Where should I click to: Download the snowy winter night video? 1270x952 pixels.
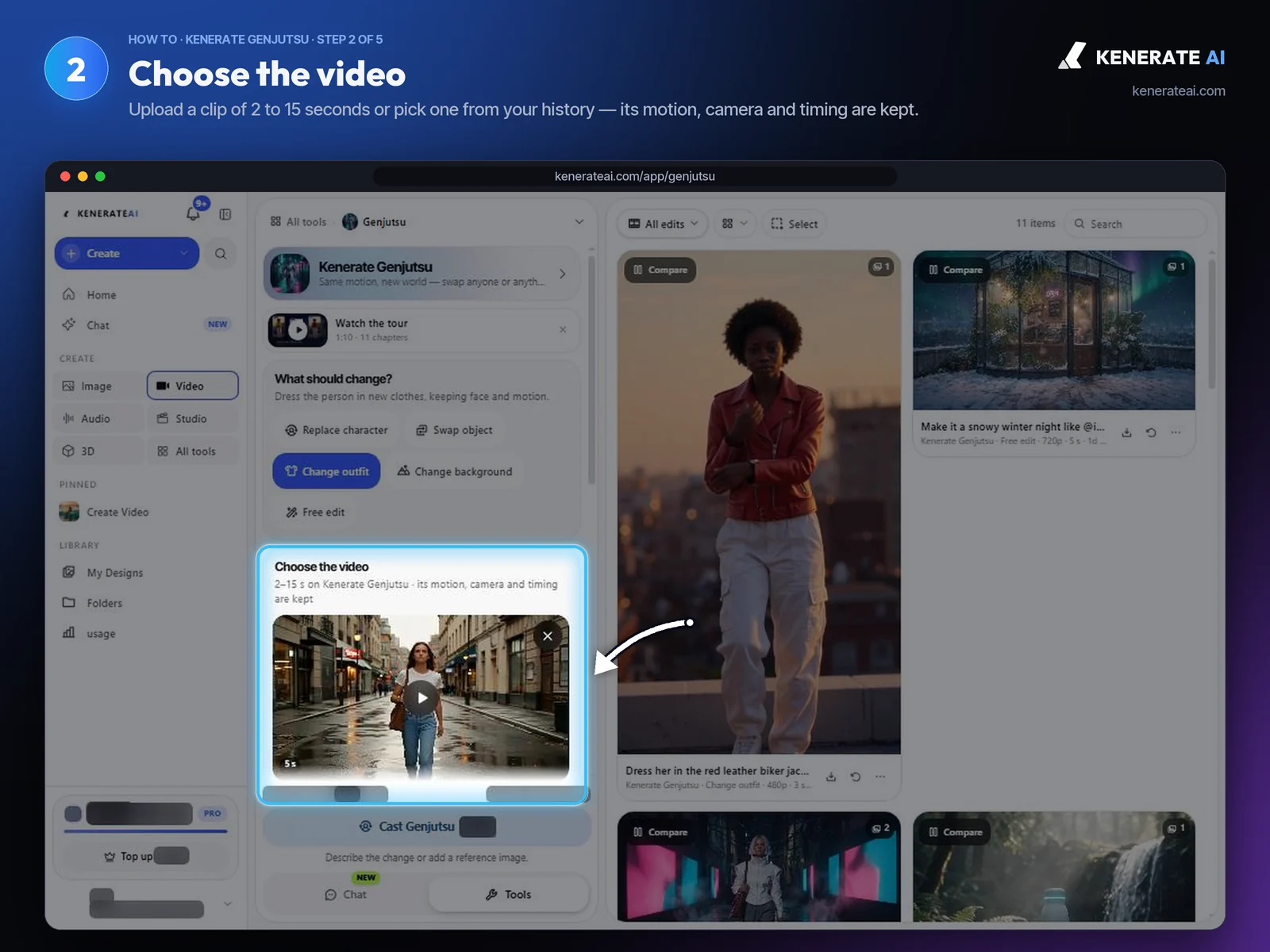tap(1126, 432)
